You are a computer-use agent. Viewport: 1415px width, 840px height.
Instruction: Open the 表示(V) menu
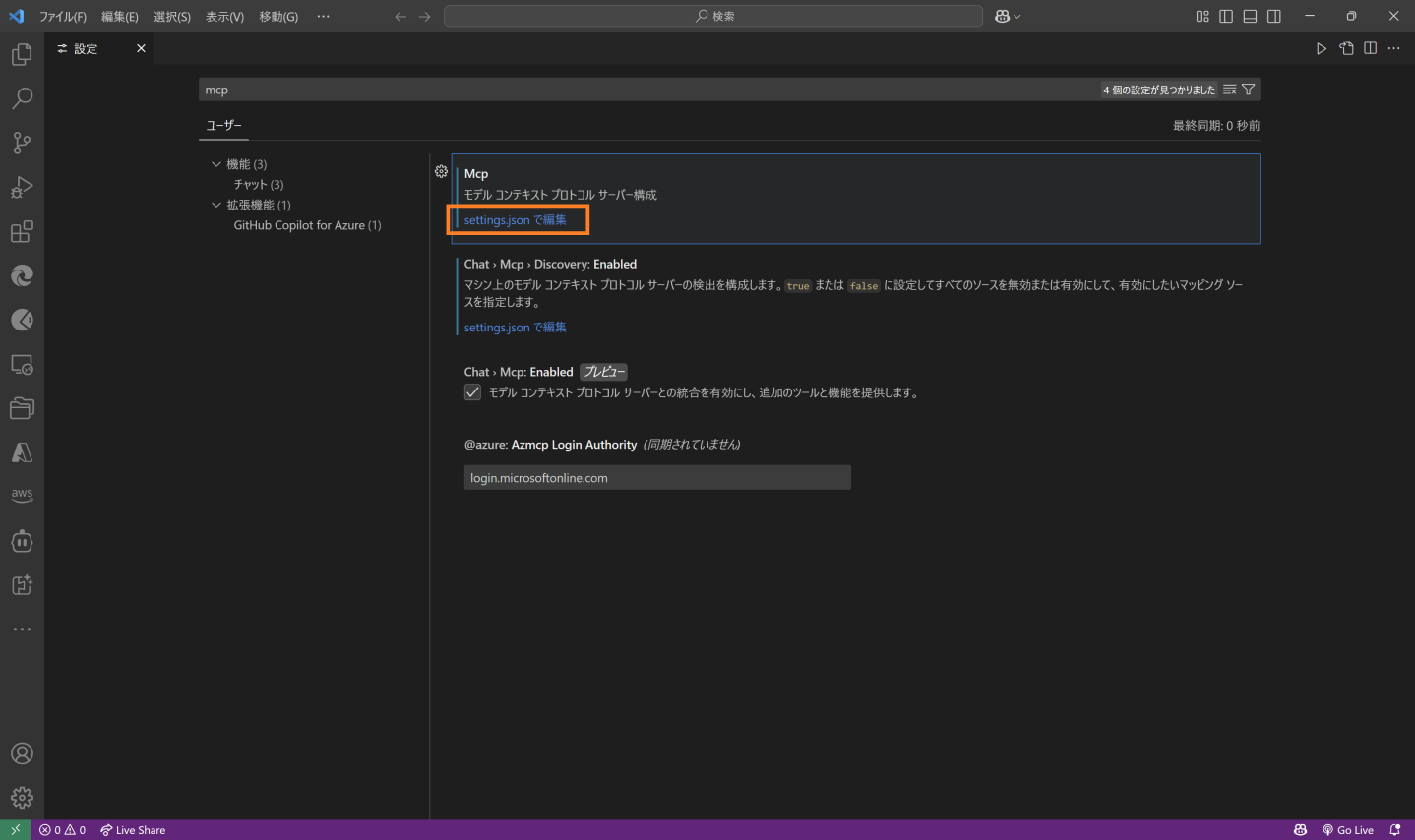[224, 17]
